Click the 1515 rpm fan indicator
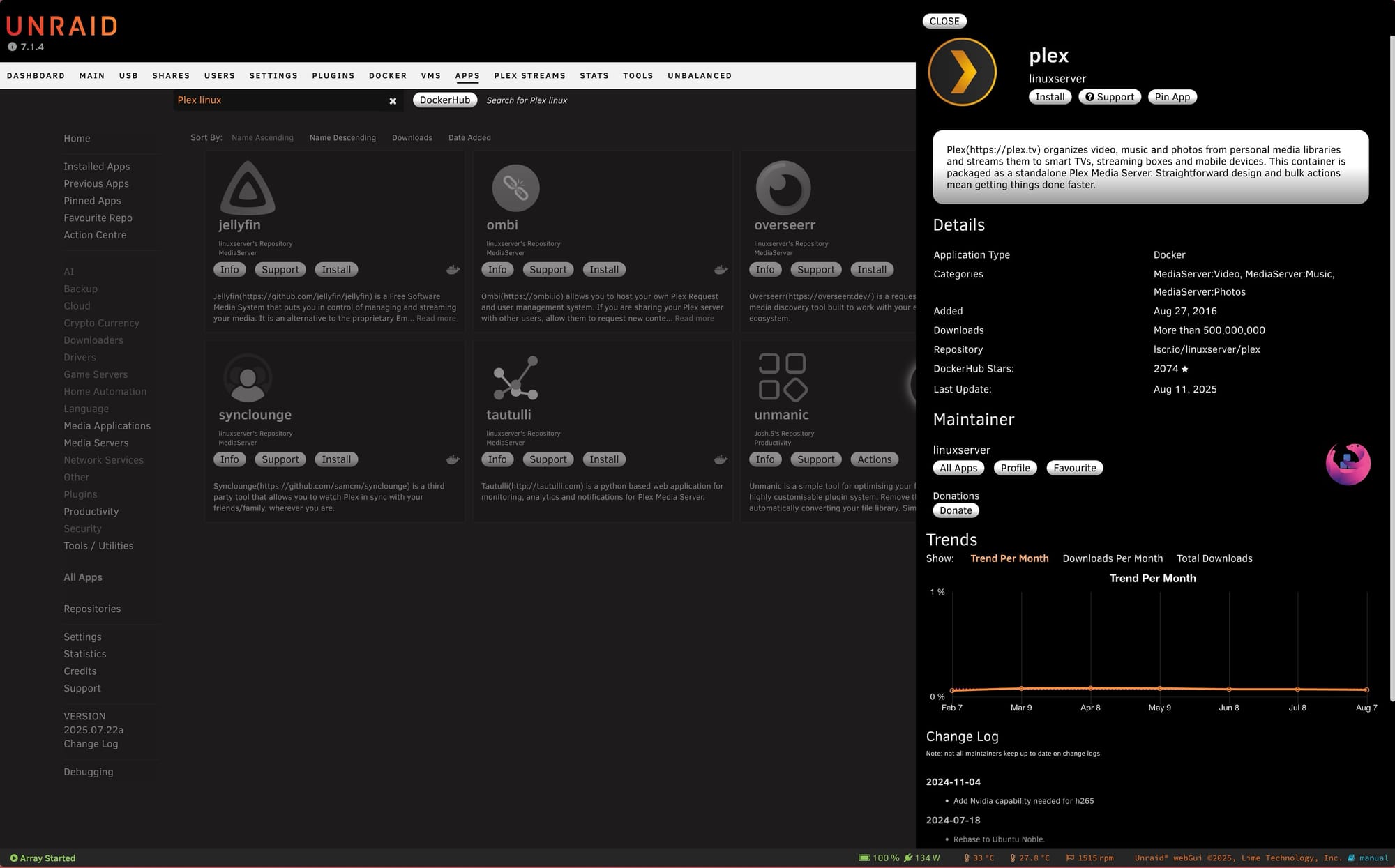The width and height of the screenshot is (1395, 868). click(x=1089, y=858)
